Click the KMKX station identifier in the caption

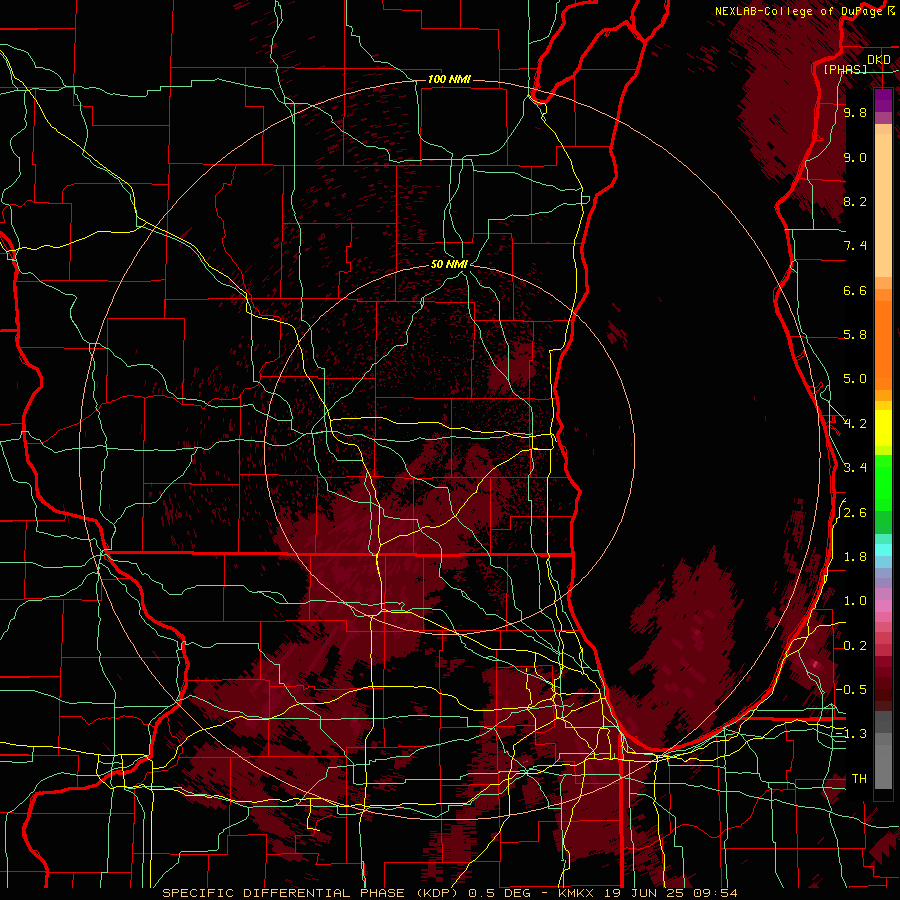coord(577,893)
